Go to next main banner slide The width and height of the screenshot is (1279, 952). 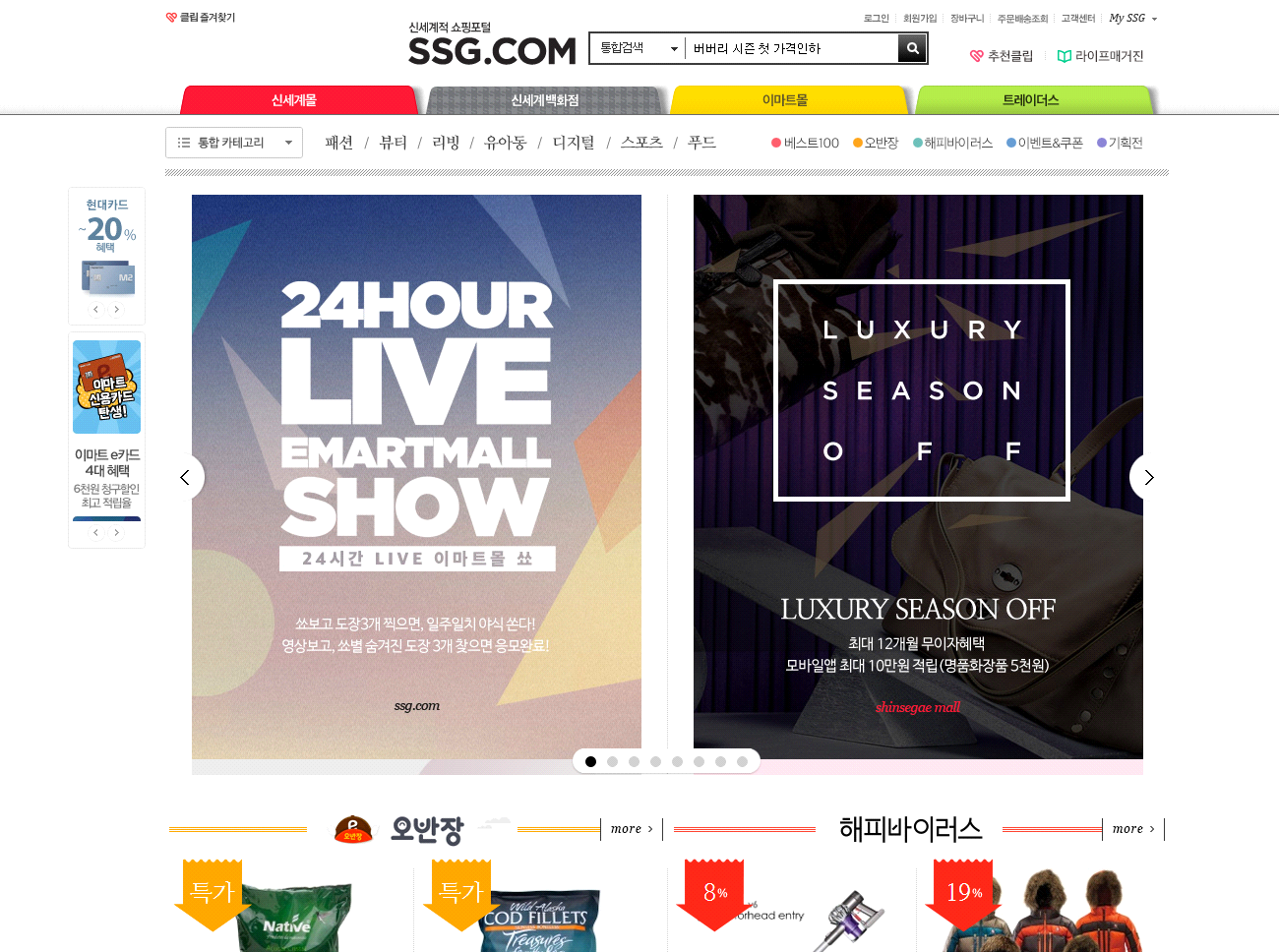pyautogui.click(x=1148, y=477)
